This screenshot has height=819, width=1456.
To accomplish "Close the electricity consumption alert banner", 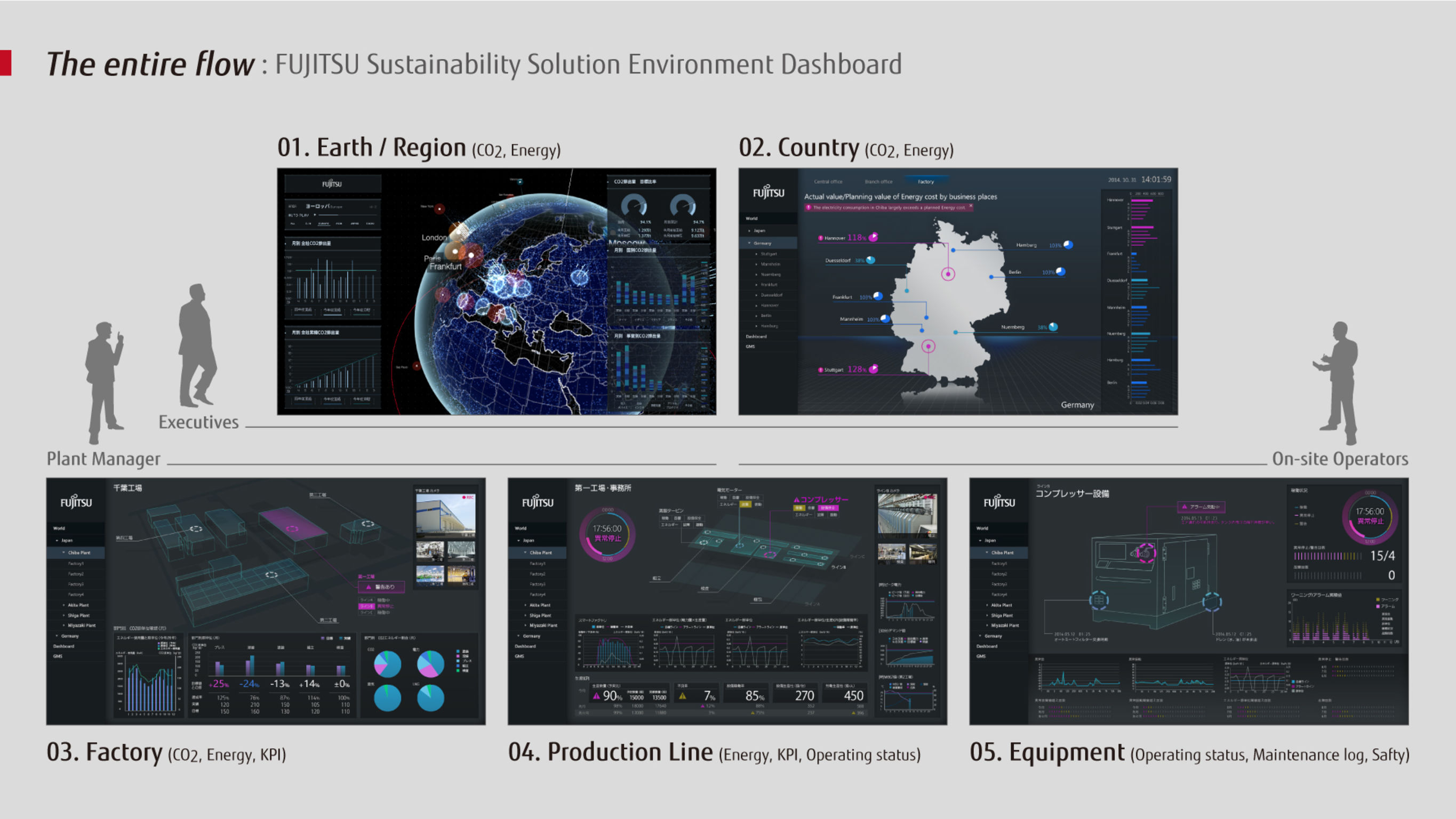I will click(971, 206).
